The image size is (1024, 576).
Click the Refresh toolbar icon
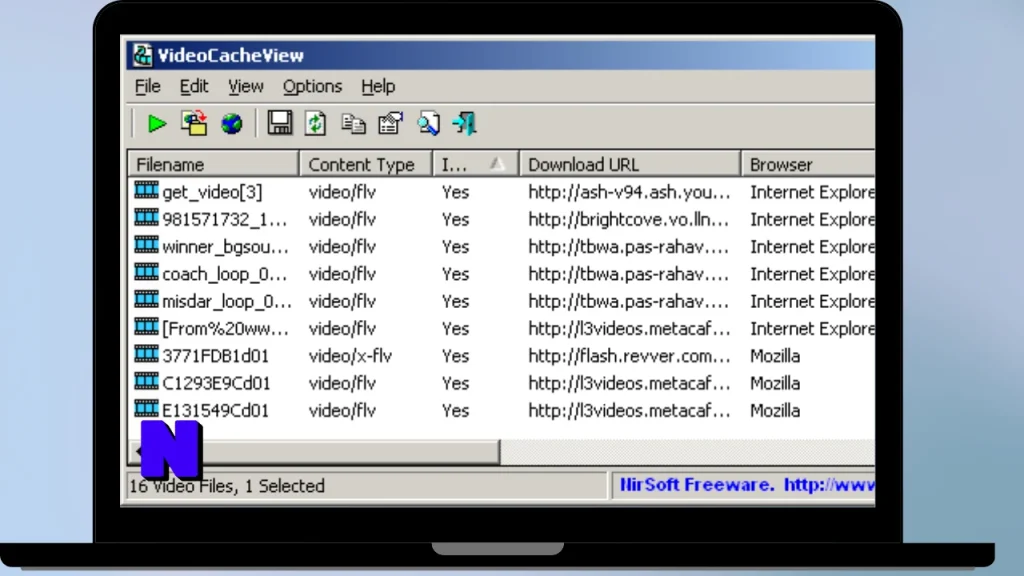[x=315, y=123]
